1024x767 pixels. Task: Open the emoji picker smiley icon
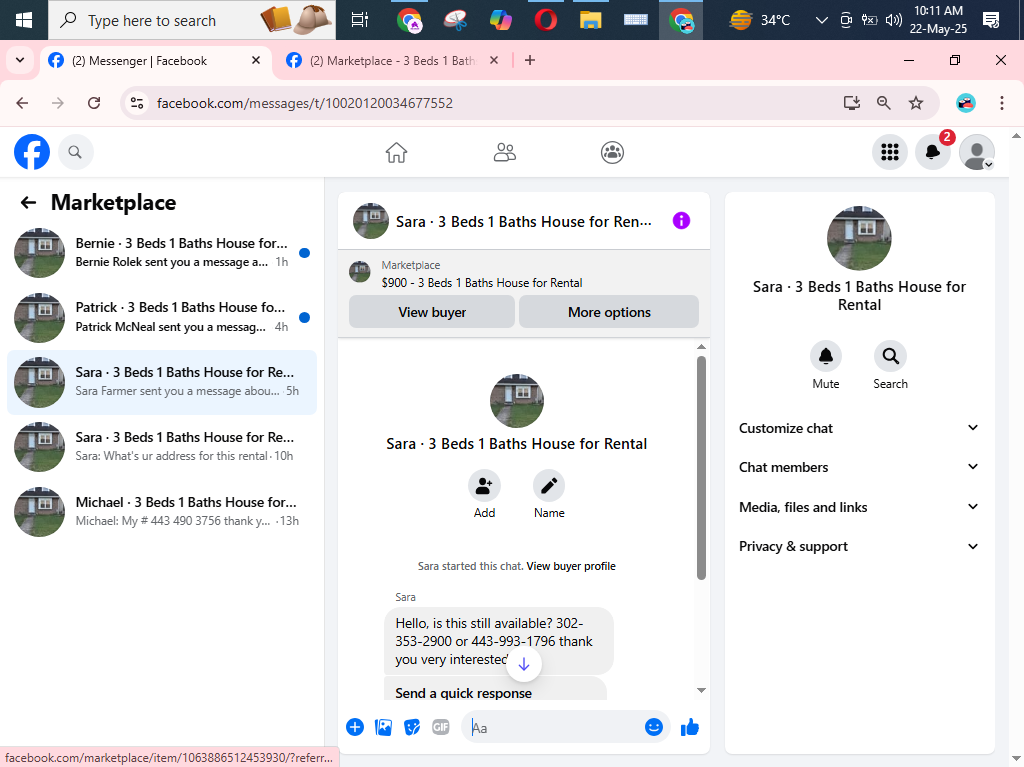[x=653, y=727]
